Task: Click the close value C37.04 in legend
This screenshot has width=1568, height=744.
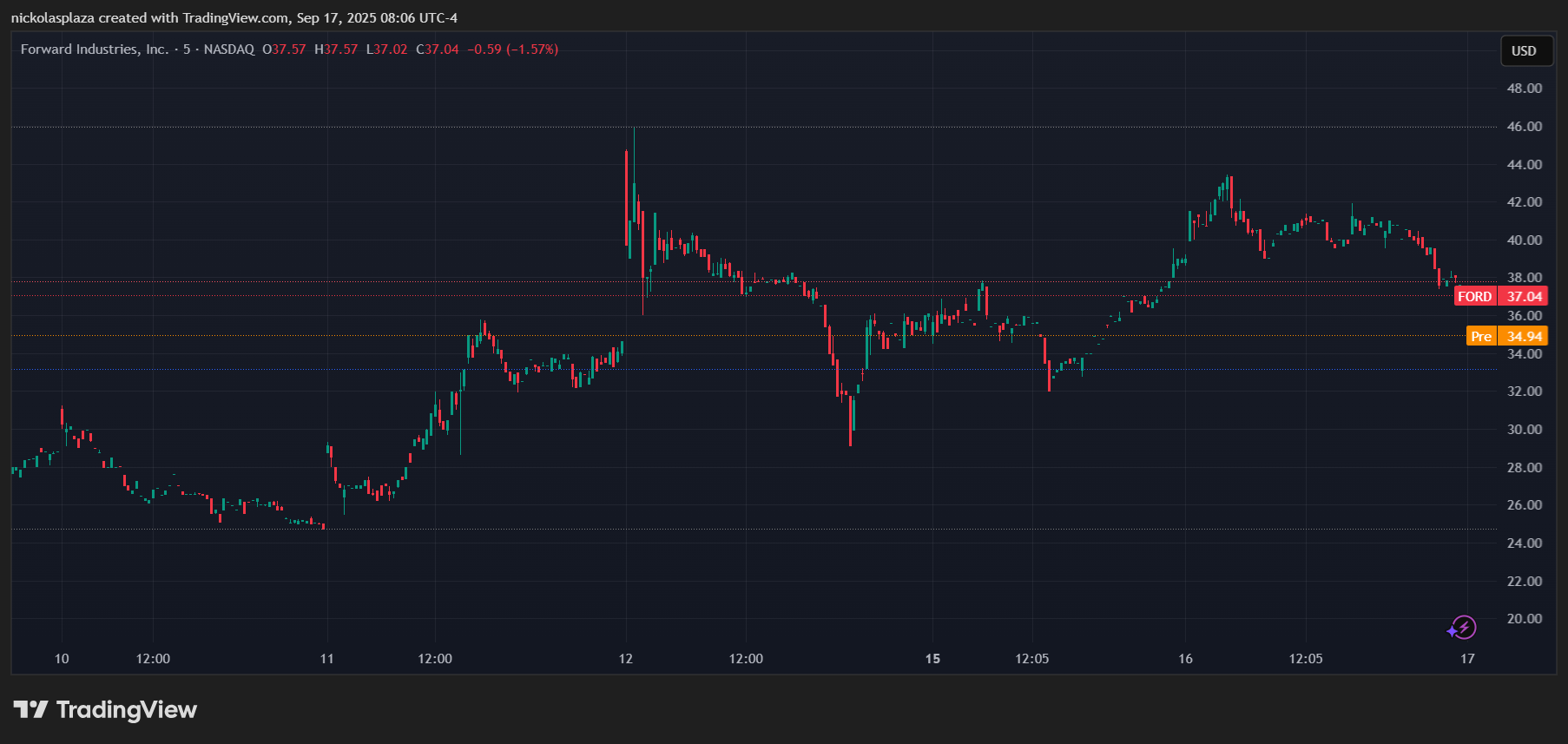Action: [x=437, y=49]
